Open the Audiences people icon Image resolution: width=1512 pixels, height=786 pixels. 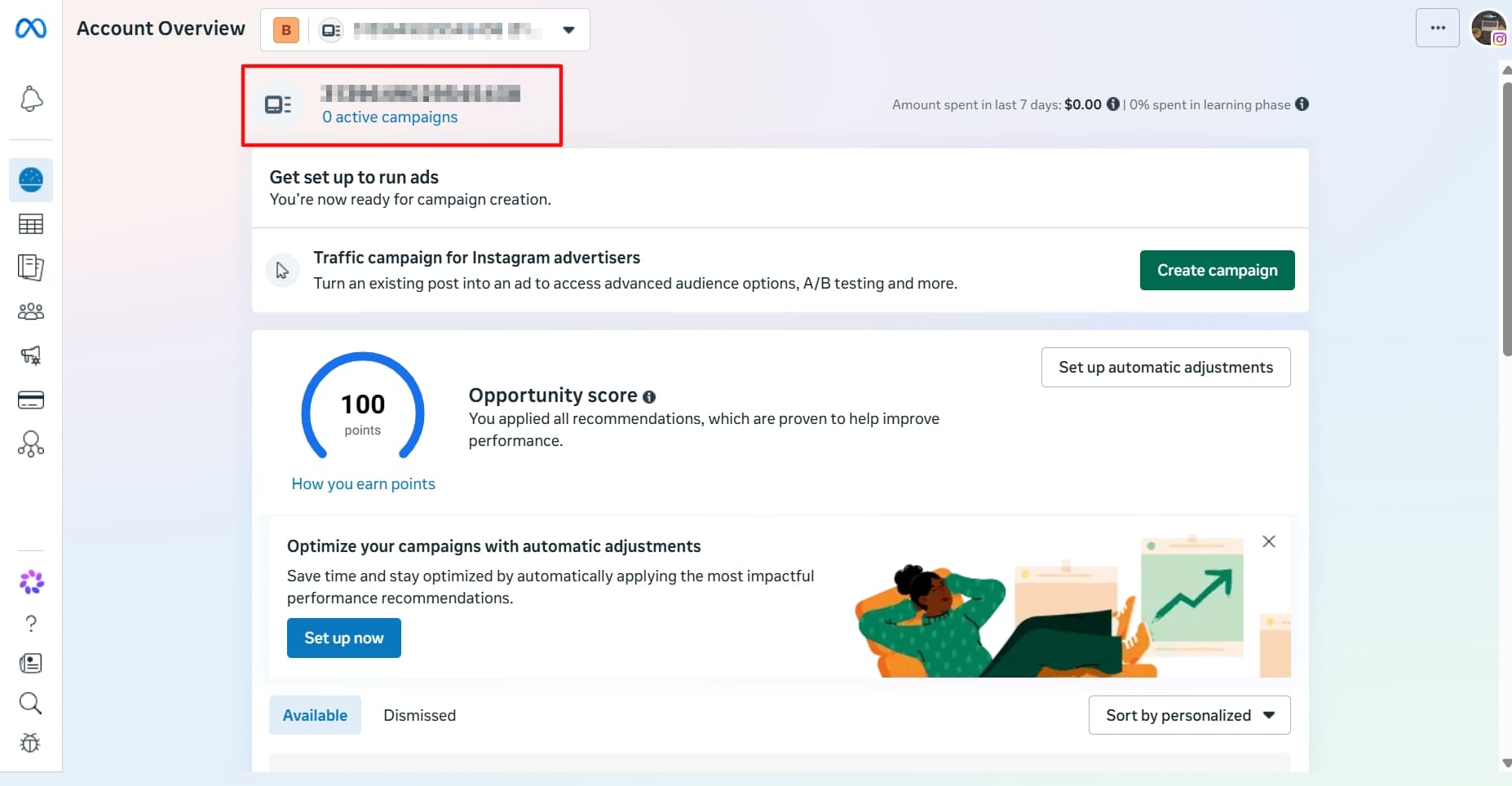pyautogui.click(x=31, y=311)
